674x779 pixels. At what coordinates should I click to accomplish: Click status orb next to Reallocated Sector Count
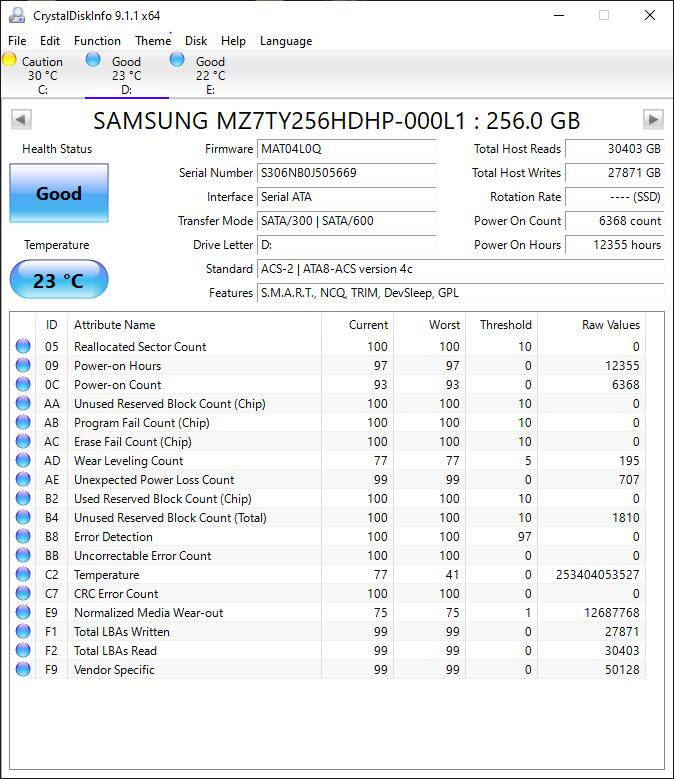click(x=23, y=347)
